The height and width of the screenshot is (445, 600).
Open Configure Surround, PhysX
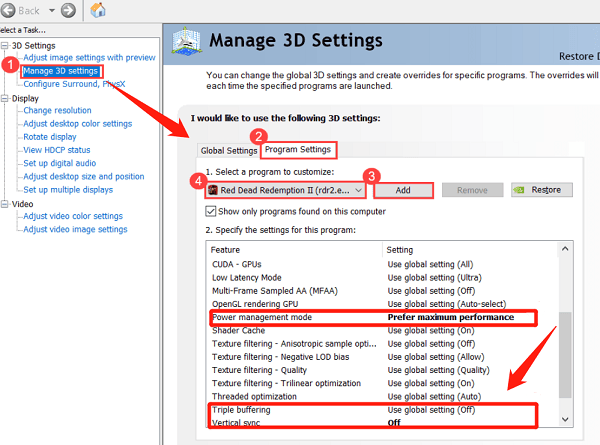click(x=74, y=84)
